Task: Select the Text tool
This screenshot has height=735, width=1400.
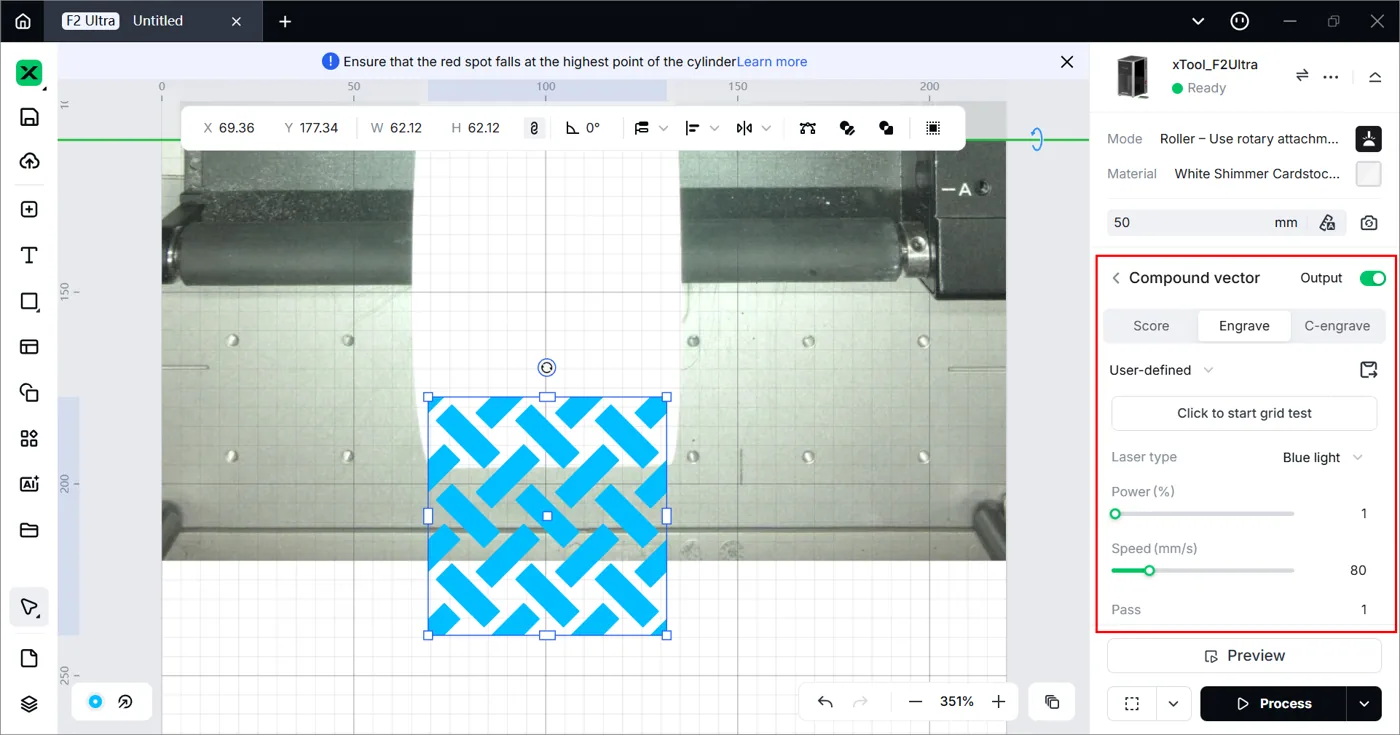Action: [x=29, y=255]
